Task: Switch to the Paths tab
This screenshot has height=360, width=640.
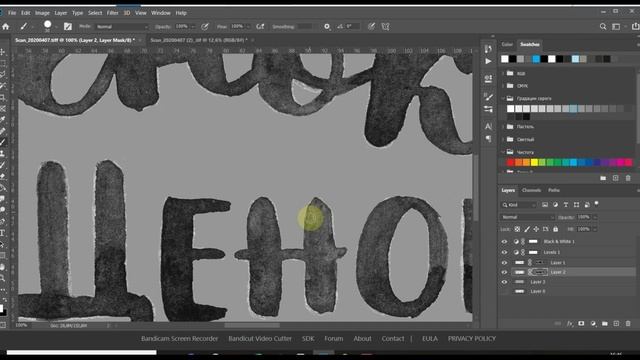Action: [554, 190]
